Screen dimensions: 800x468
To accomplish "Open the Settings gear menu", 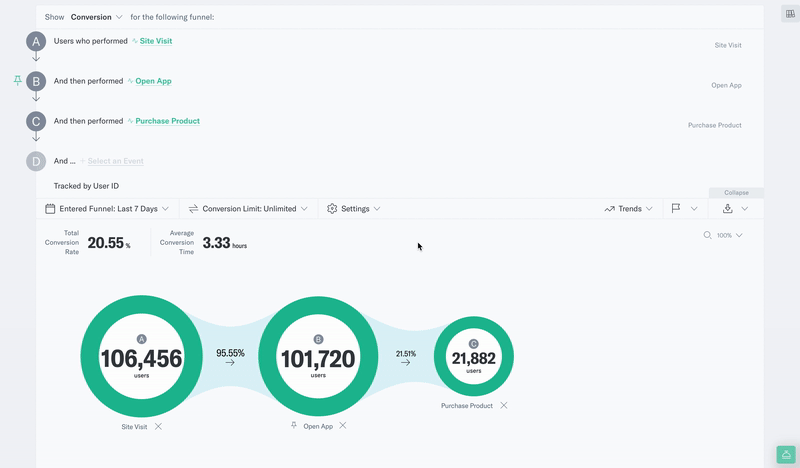I will [354, 209].
